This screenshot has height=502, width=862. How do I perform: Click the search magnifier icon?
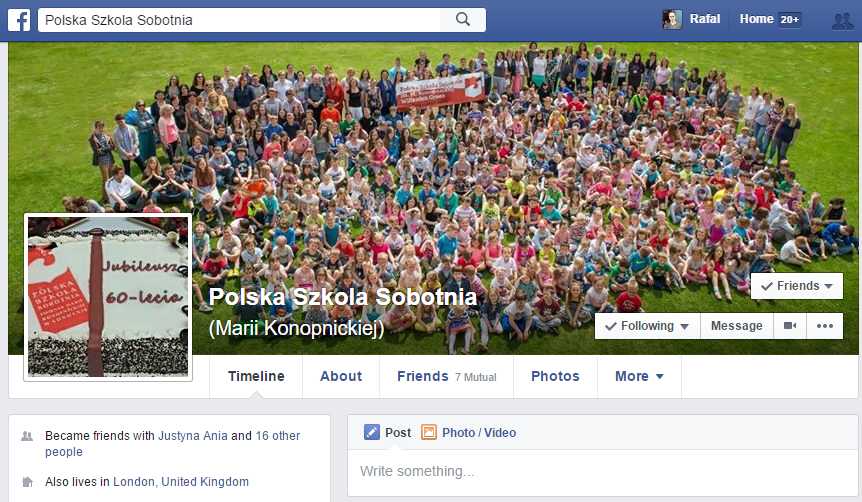tap(463, 19)
